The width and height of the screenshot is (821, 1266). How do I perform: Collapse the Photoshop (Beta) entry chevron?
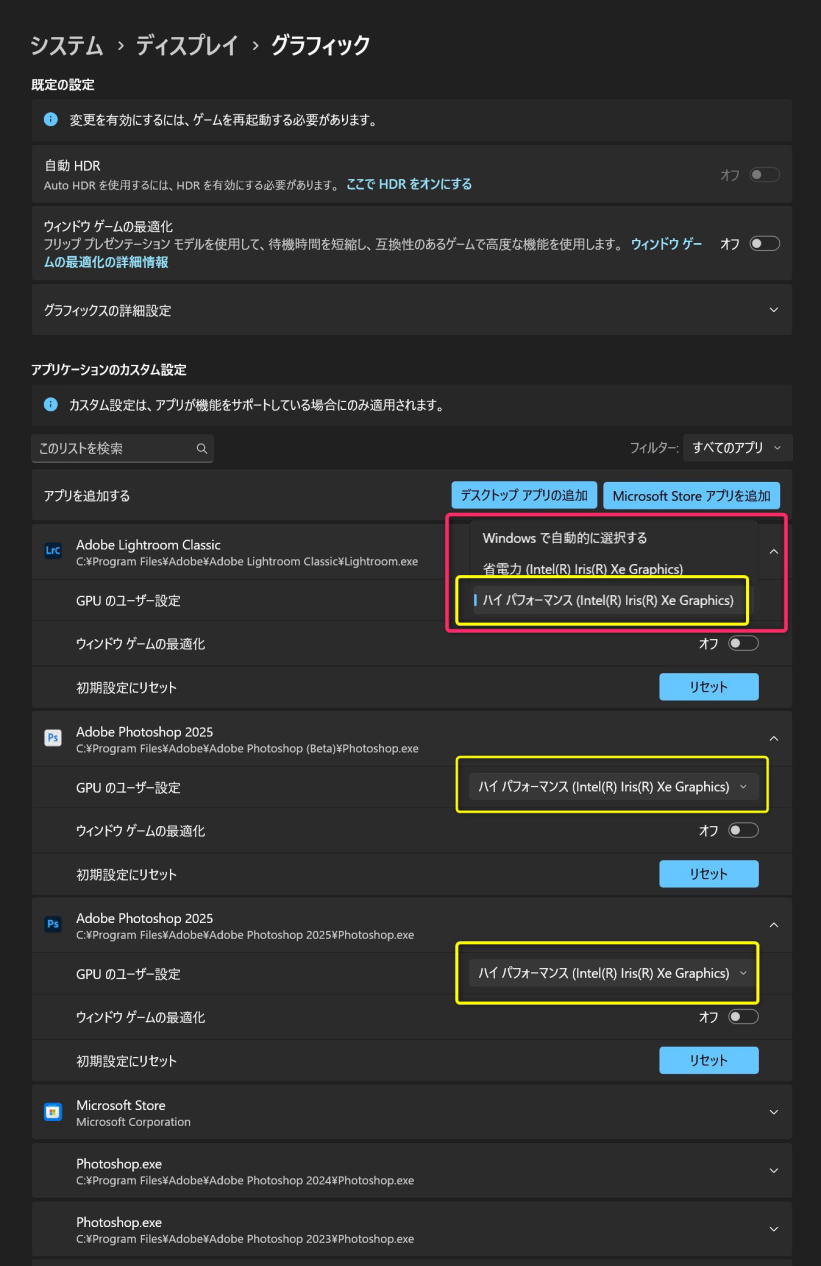[773, 738]
